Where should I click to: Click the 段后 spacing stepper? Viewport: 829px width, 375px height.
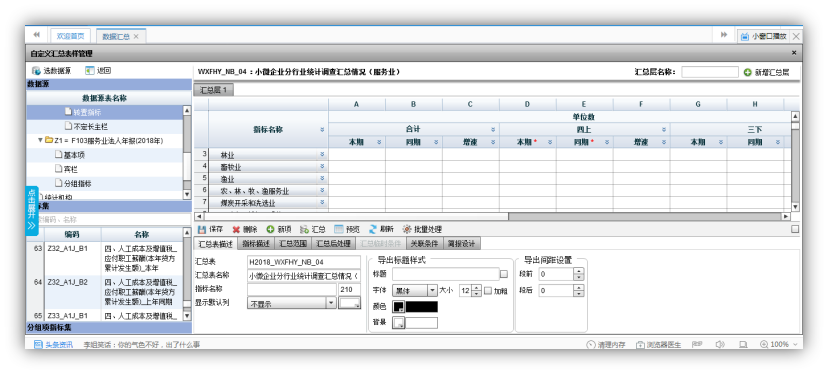[578, 291]
